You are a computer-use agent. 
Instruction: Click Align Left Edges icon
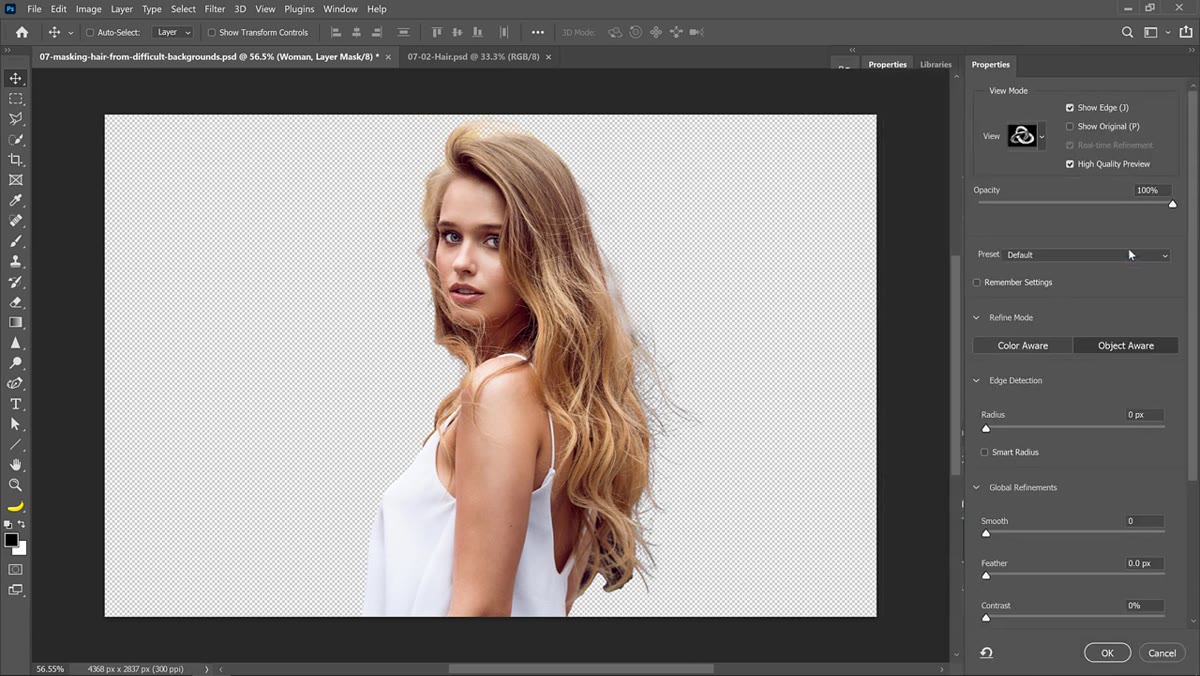coord(335,32)
